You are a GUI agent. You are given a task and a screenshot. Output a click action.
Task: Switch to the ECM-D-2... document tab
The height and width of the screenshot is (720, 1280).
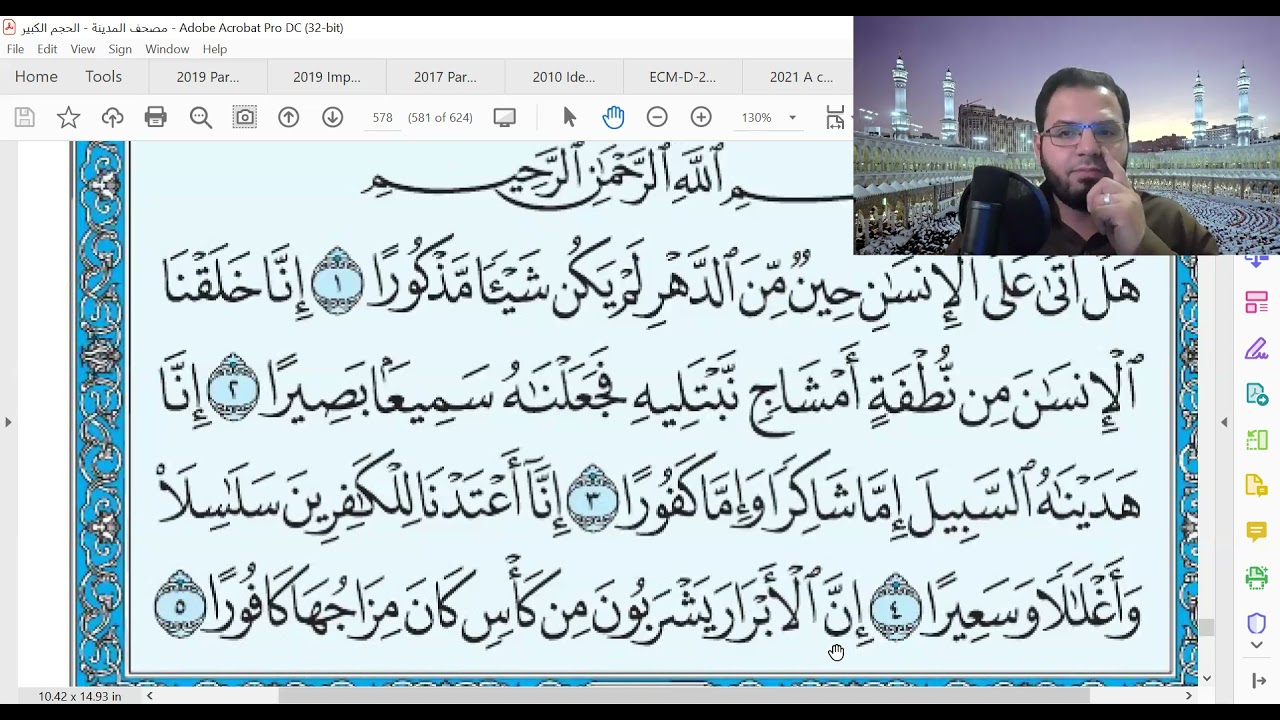click(x=682, y=77)
